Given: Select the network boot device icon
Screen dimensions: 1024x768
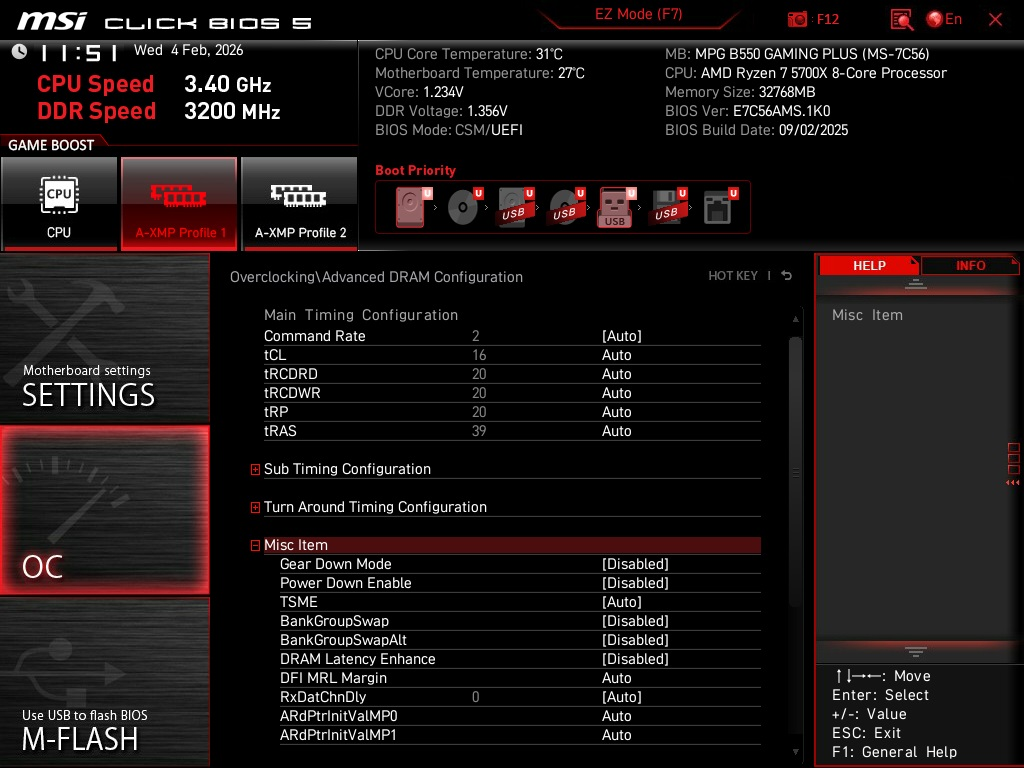Looking at the screenshot, I should pyautogui.click(x=720, y=206).
